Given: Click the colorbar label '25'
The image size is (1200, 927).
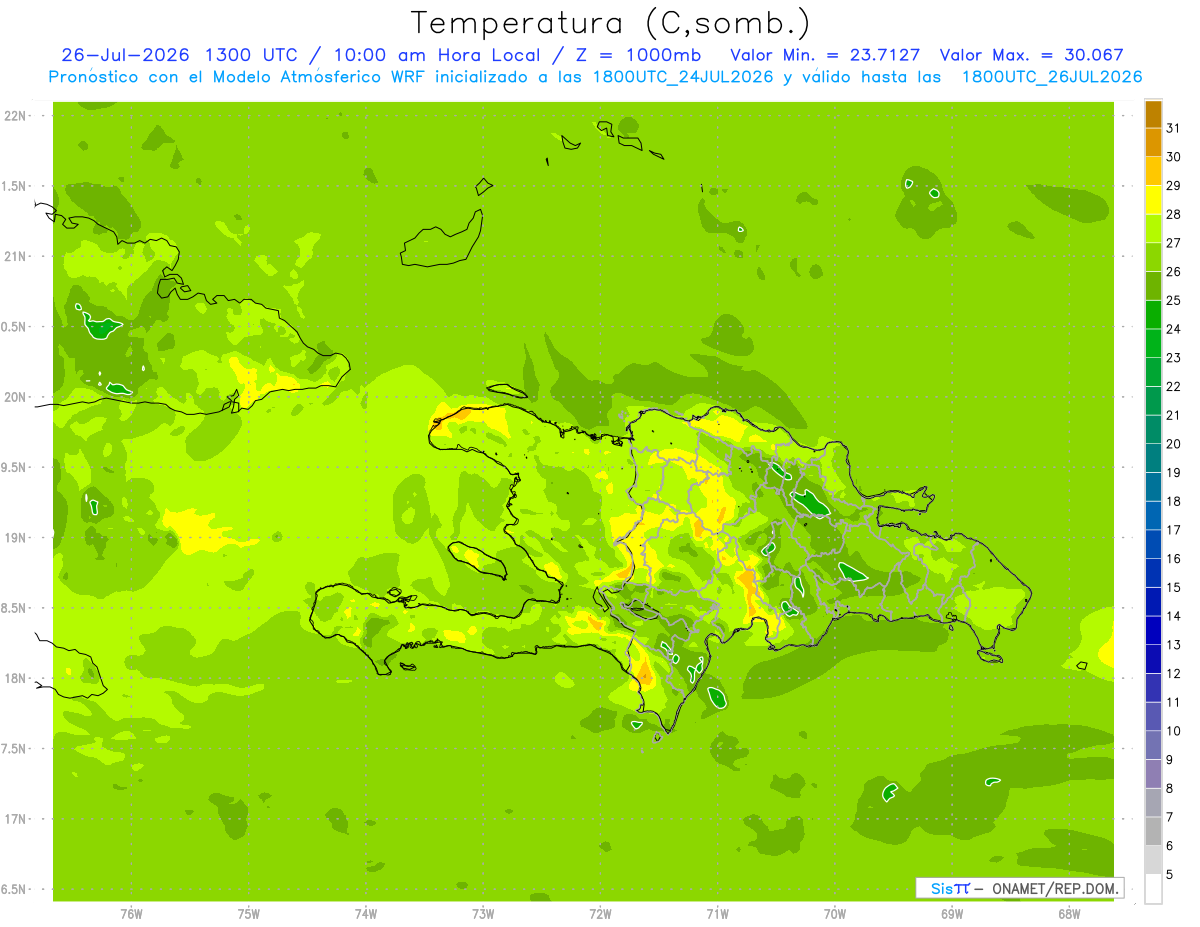Looking at the screenshot, I should [1173, 300].
